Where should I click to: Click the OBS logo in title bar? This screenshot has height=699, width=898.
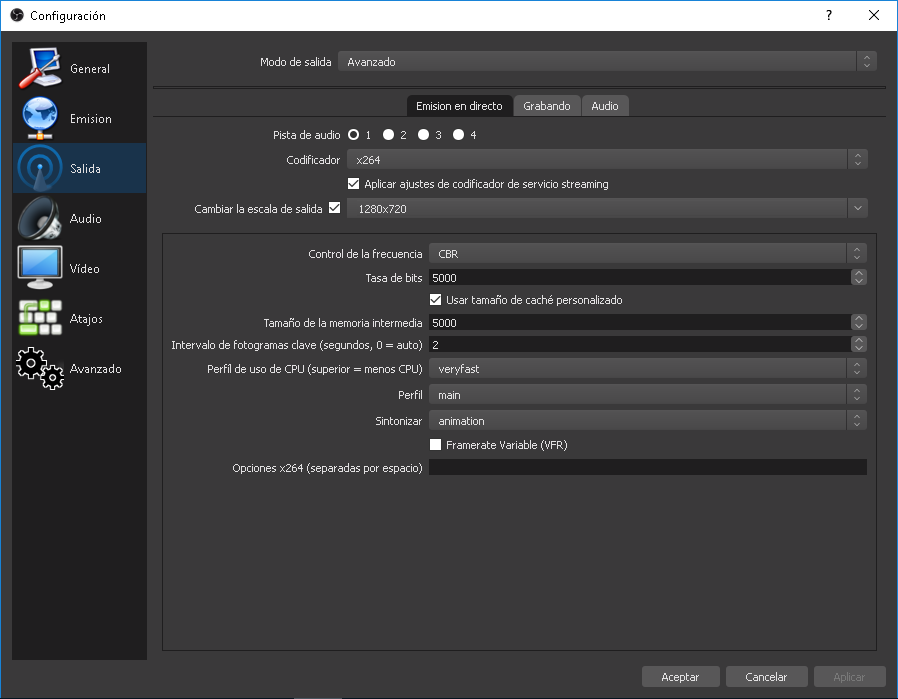17,15
